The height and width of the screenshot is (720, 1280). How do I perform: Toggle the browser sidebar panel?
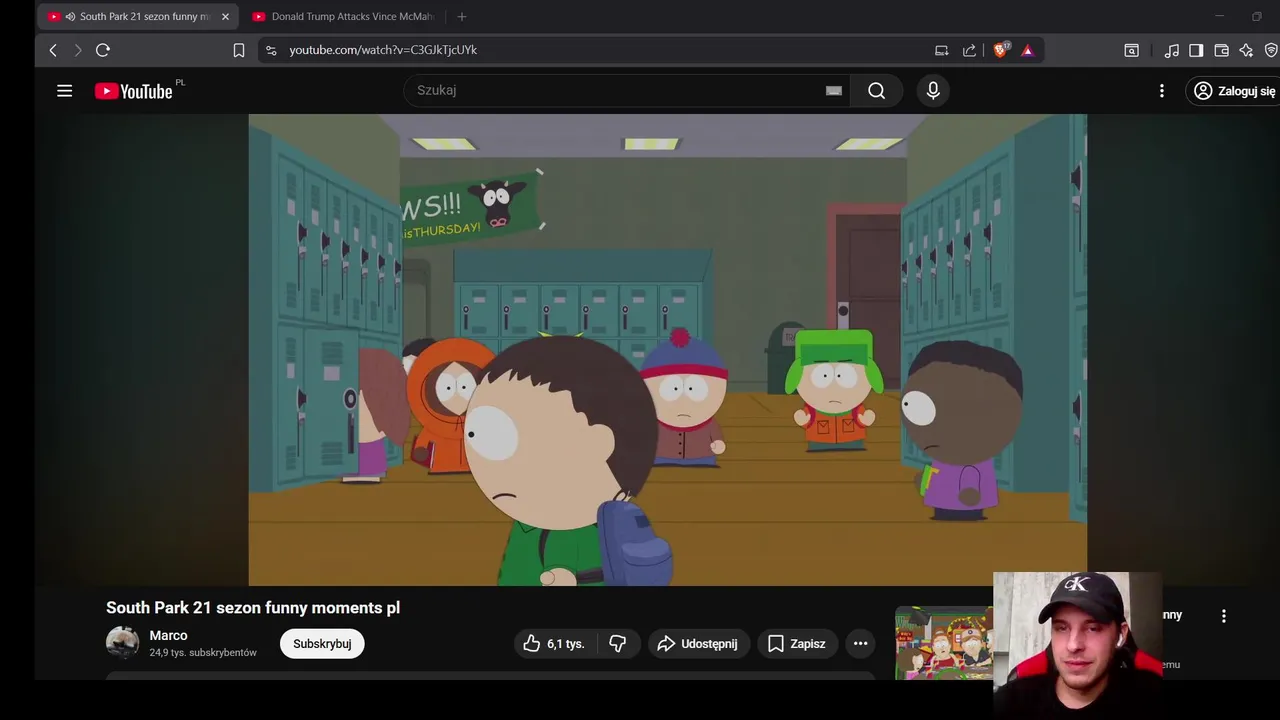tap(1196, 50)
